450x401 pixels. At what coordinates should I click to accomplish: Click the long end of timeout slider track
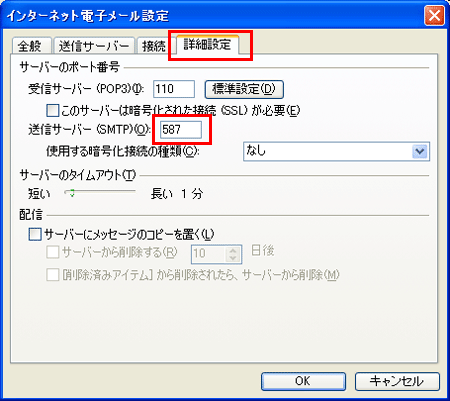coord(133,192)
